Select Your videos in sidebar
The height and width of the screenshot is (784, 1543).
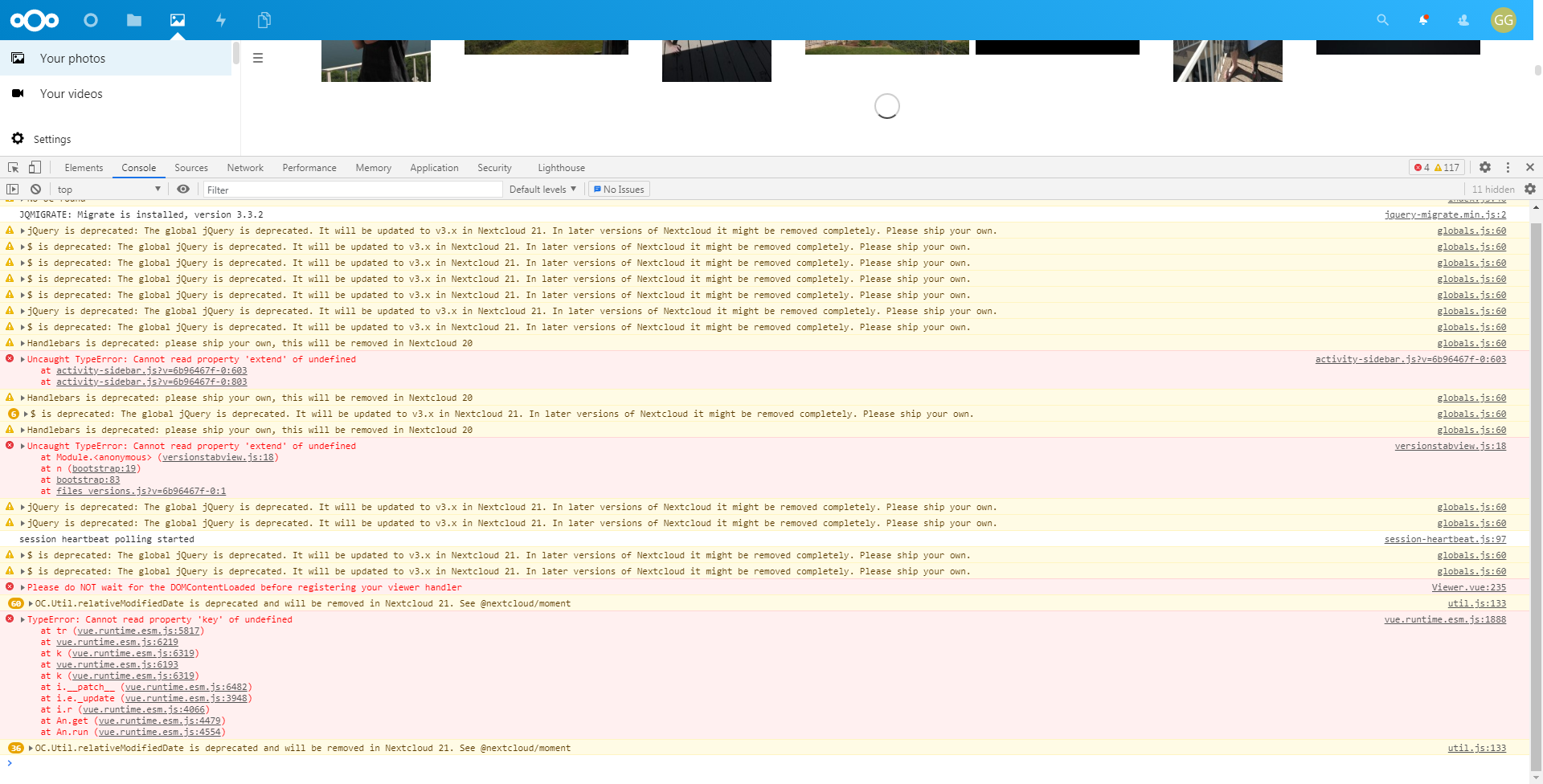point(116,93)
